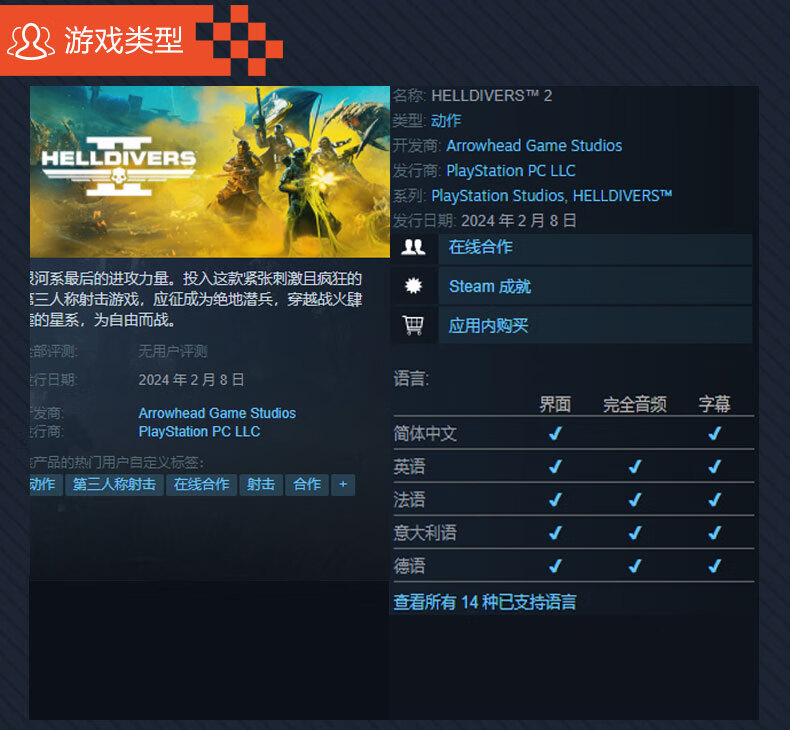
Task: Open the 应用内购买 feature link
Action: (488, 325)
